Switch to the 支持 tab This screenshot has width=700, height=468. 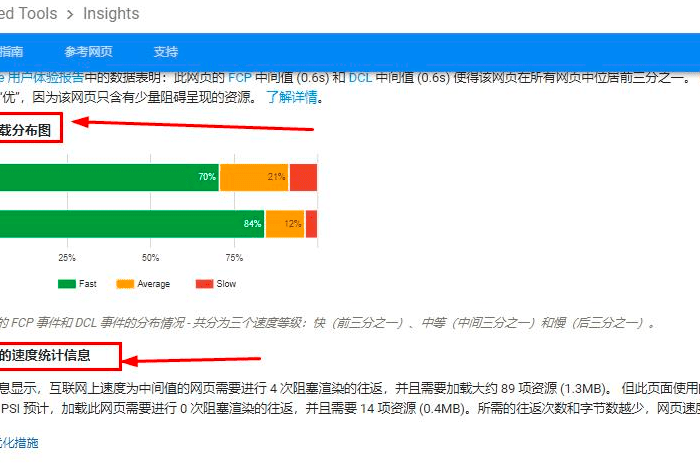coord(166,52)
